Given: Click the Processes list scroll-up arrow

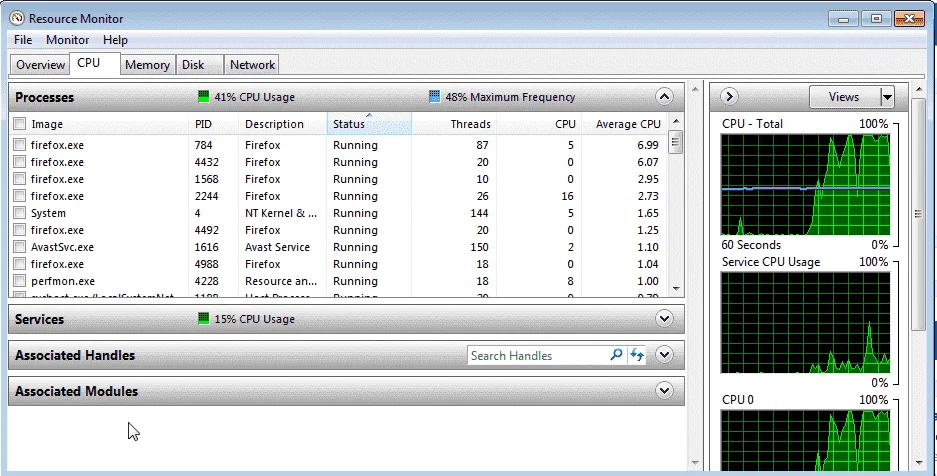Looking at the screenshot, I should (676, 121).
